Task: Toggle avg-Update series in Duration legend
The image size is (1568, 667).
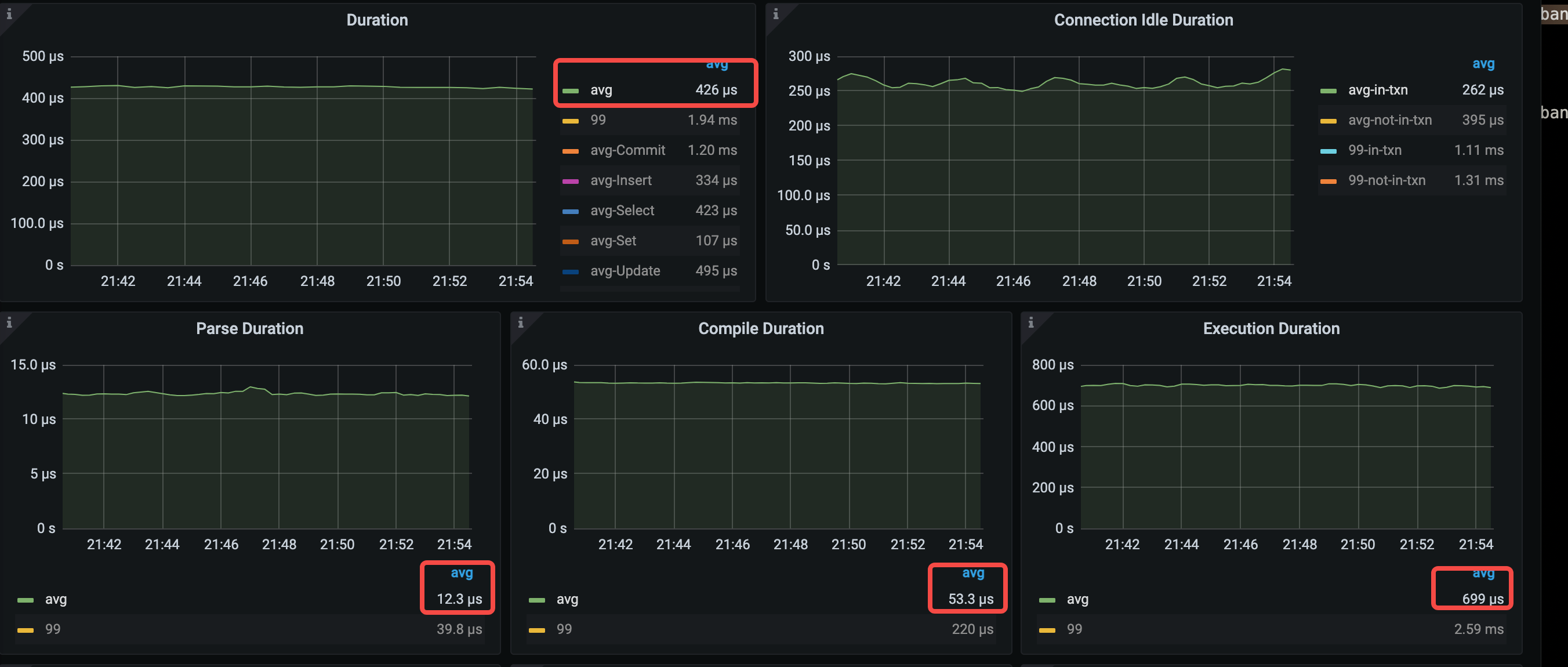Action: point(625,271)
